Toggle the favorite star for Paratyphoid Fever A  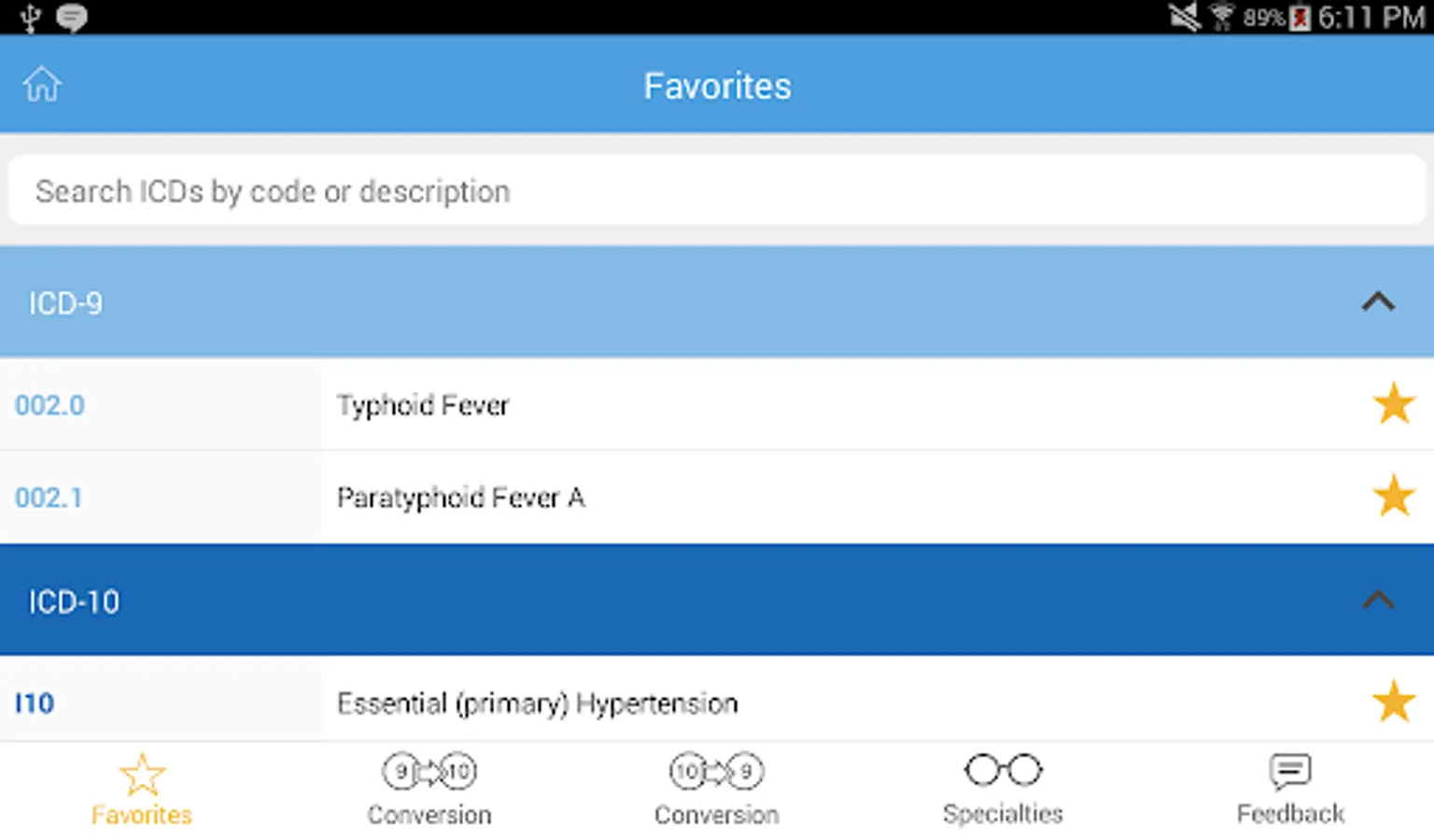pyautogui.click(x=1393, y=497)
